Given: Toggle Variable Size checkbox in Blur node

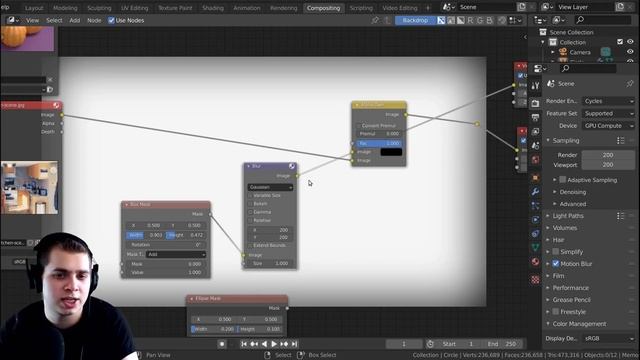Looking at the screenshot, I should pyautogui.click(x=250, y=196).
